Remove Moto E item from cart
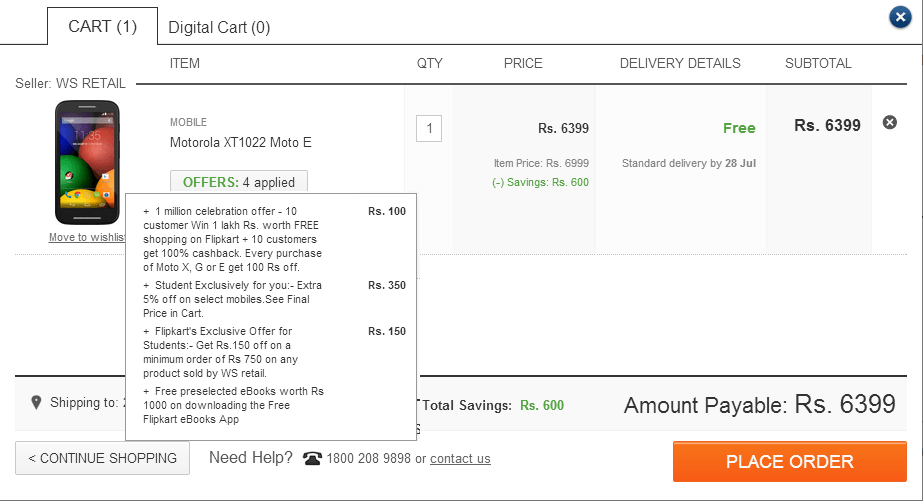Screen dimensions: 923x501 tap(889, 122)
